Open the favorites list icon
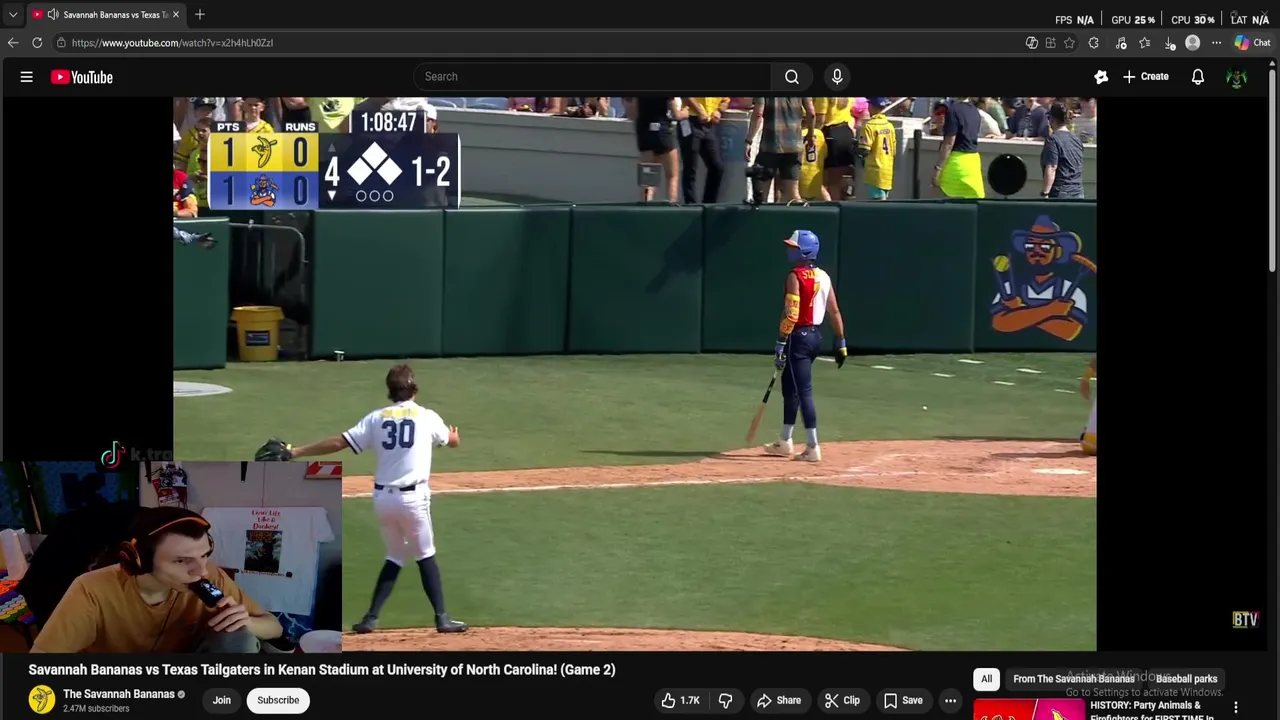The height and width of the screenshot is (720, 1280). coord(1145,43)
